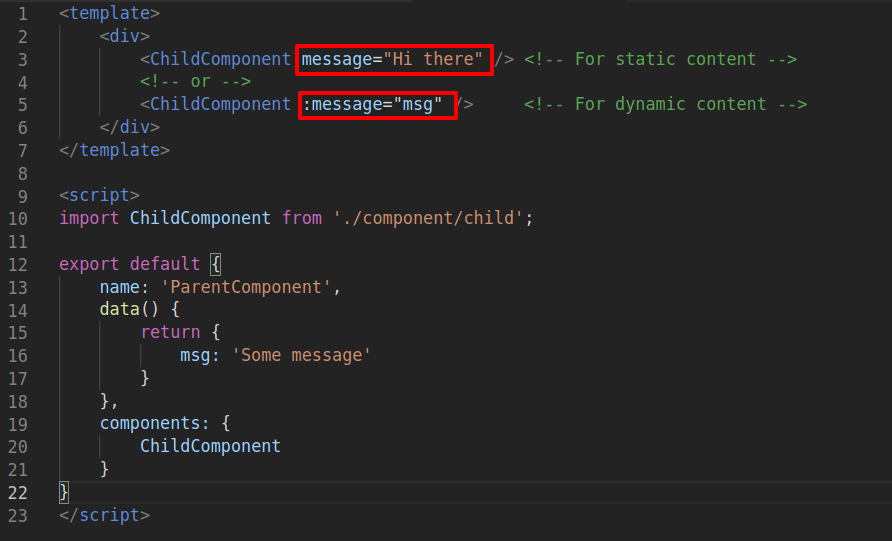This screenshot has height=541, width=892.
Task: Click line number 1 in gutter
Action: 22,14
